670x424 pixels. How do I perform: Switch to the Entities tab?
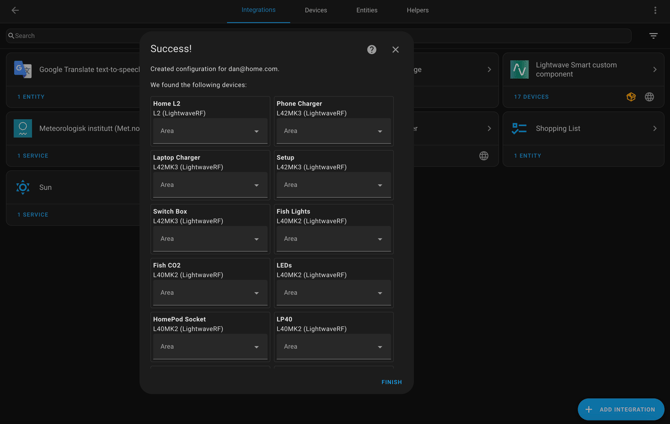click(367, 10)
